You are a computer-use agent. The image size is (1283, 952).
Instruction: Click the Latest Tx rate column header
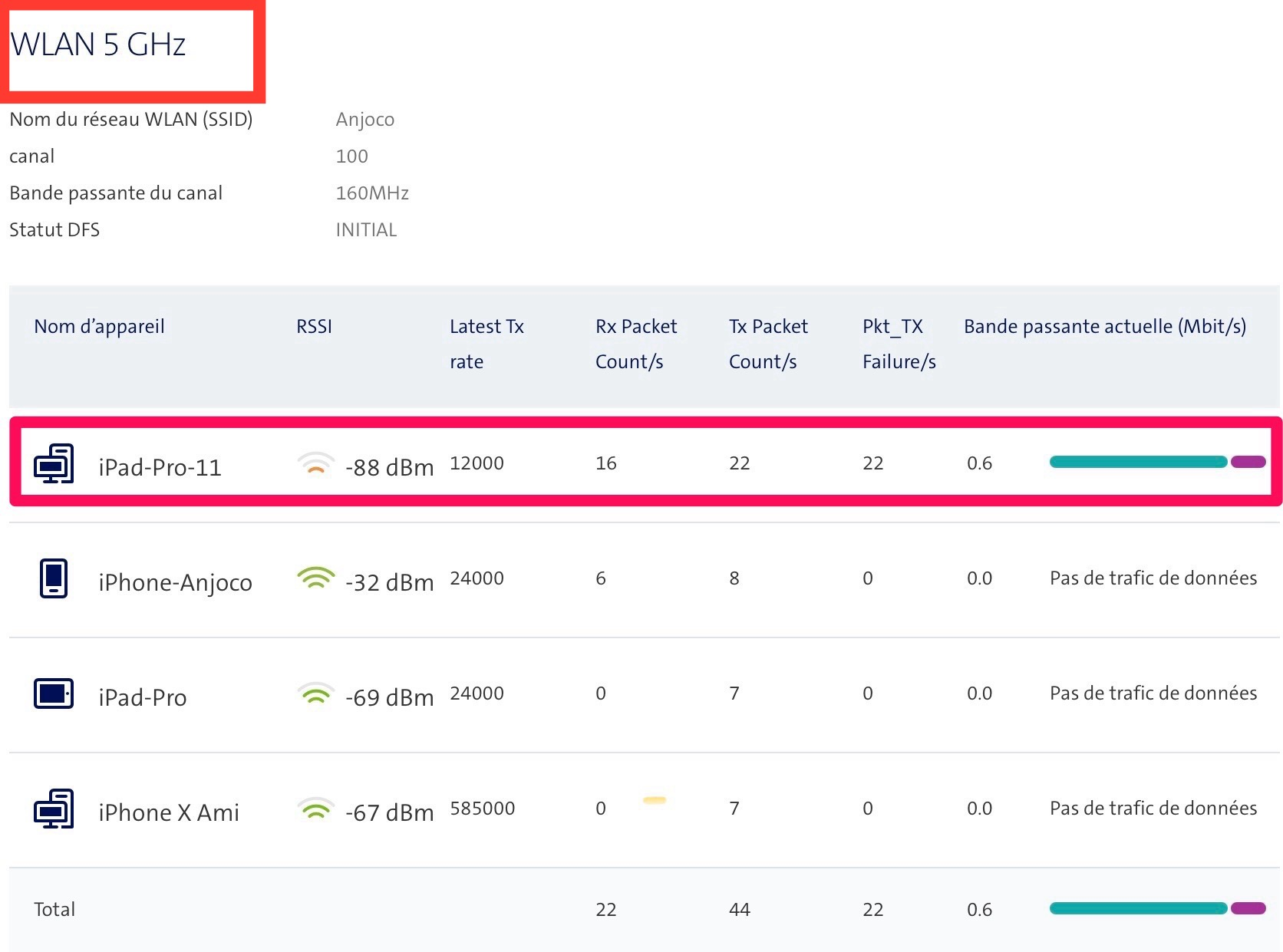[x=486, y=343]
